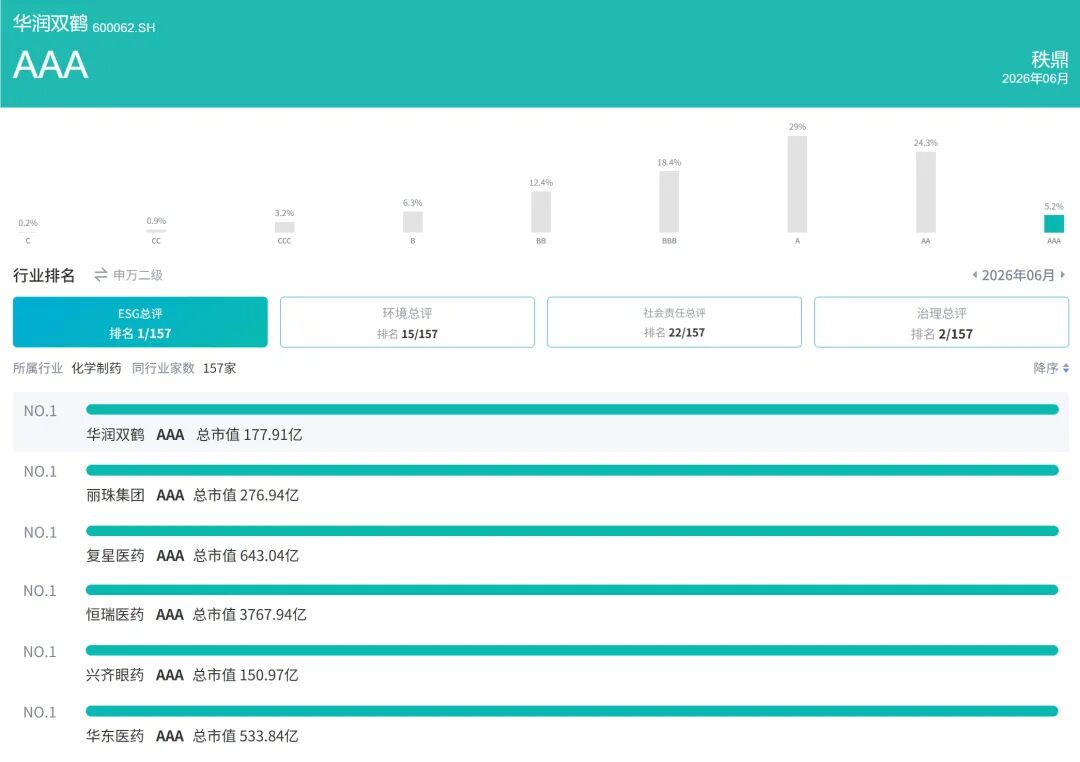Image resolution: width=1080 pixels, height=762 pixels.
Task: Click the stock code 600062.SH
Action: click(x=124, y=28)
